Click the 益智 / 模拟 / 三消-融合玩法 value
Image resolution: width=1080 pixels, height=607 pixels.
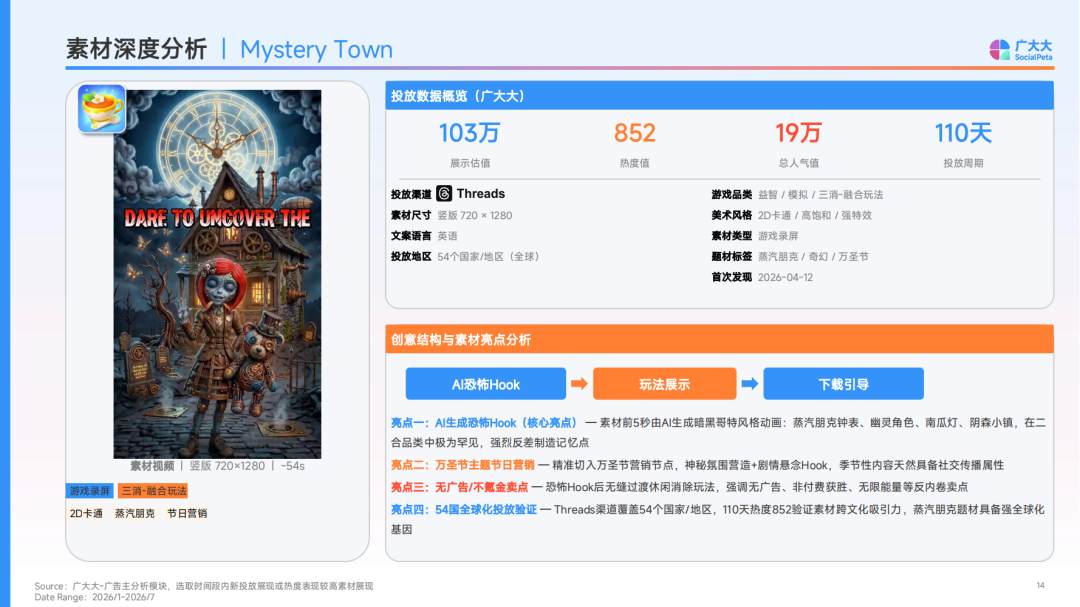pos(820,194)
